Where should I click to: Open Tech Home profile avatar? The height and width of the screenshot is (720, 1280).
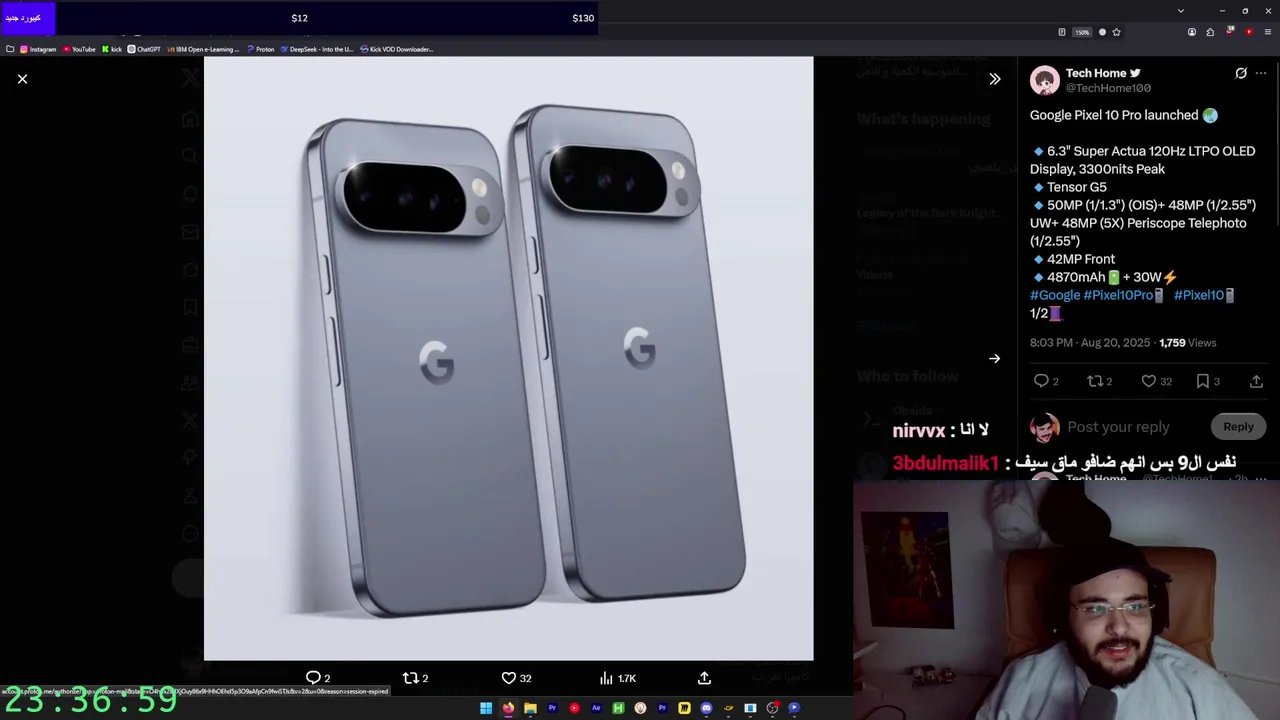(1045, 81)
